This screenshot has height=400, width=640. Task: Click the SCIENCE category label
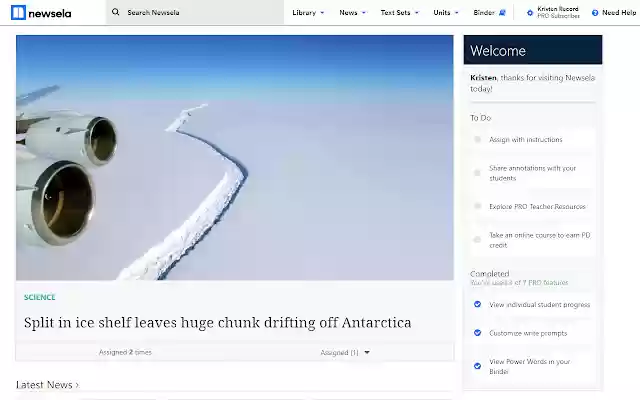click(40, 297)
